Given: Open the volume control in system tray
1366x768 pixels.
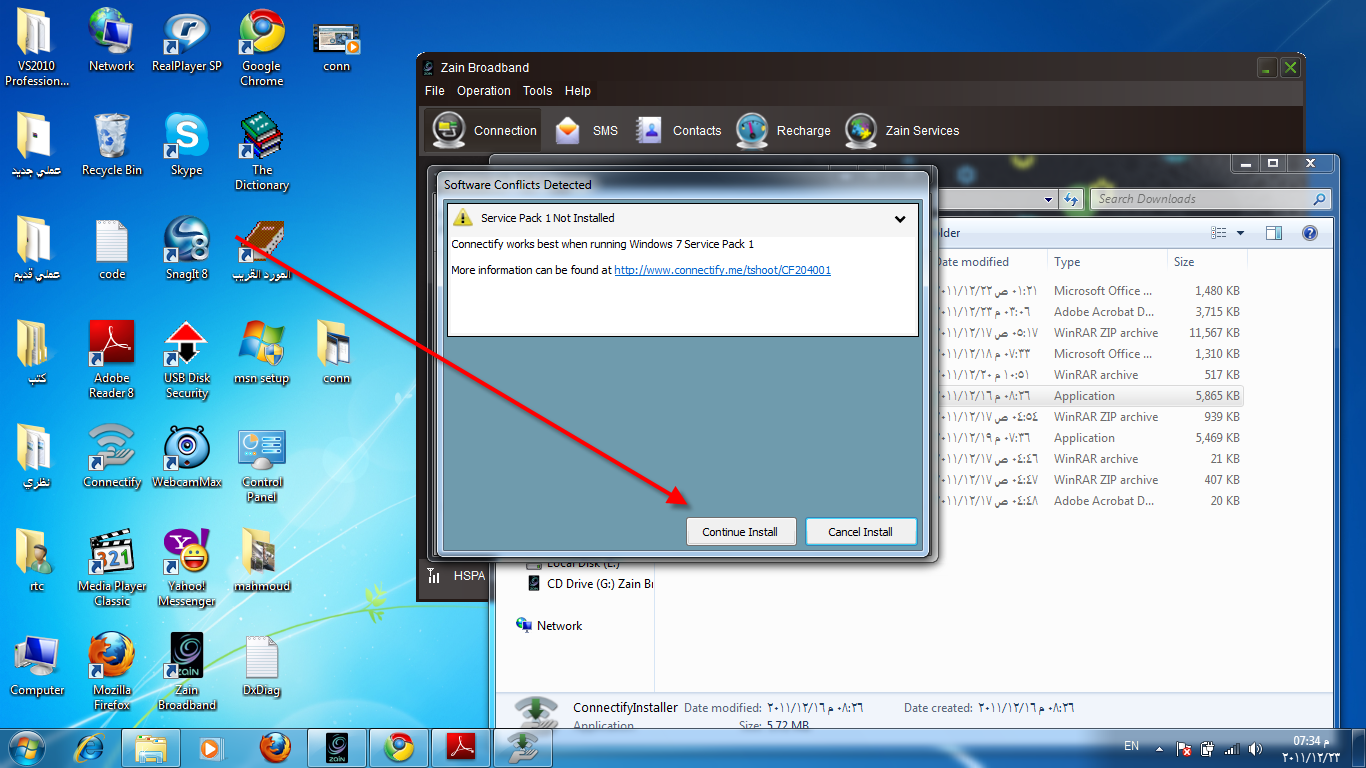Looking at the screenshot, I should (1255, 748).
